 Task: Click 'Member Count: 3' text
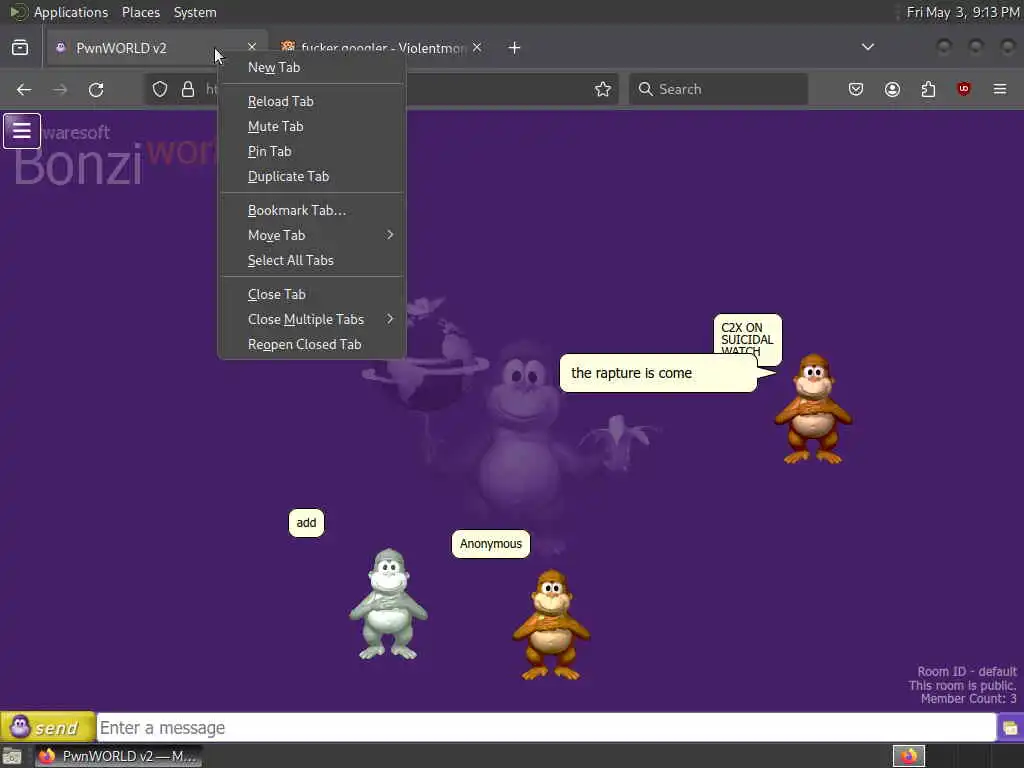pyautogui.click(x=968, y=699)
